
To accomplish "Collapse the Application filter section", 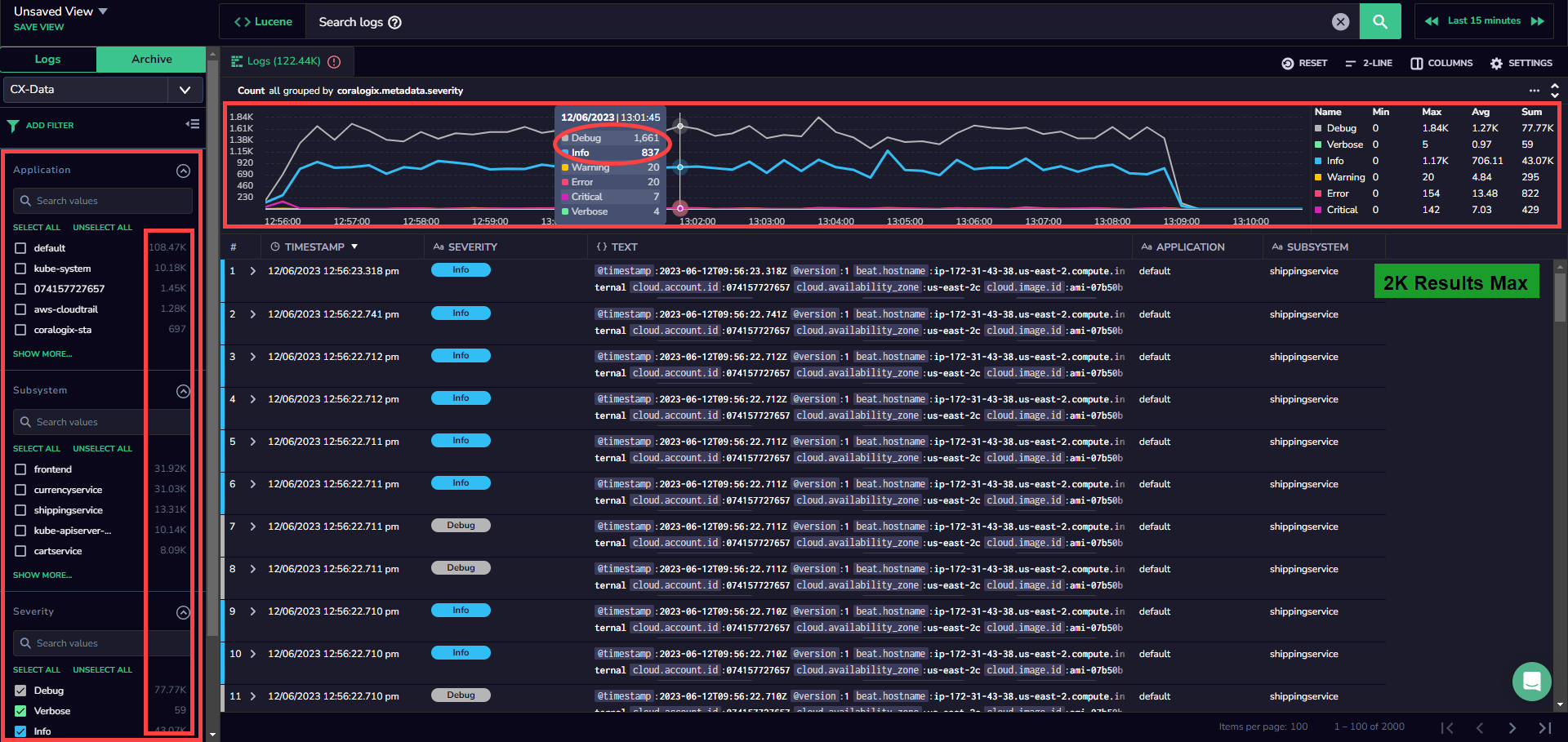I will [183, 171].
